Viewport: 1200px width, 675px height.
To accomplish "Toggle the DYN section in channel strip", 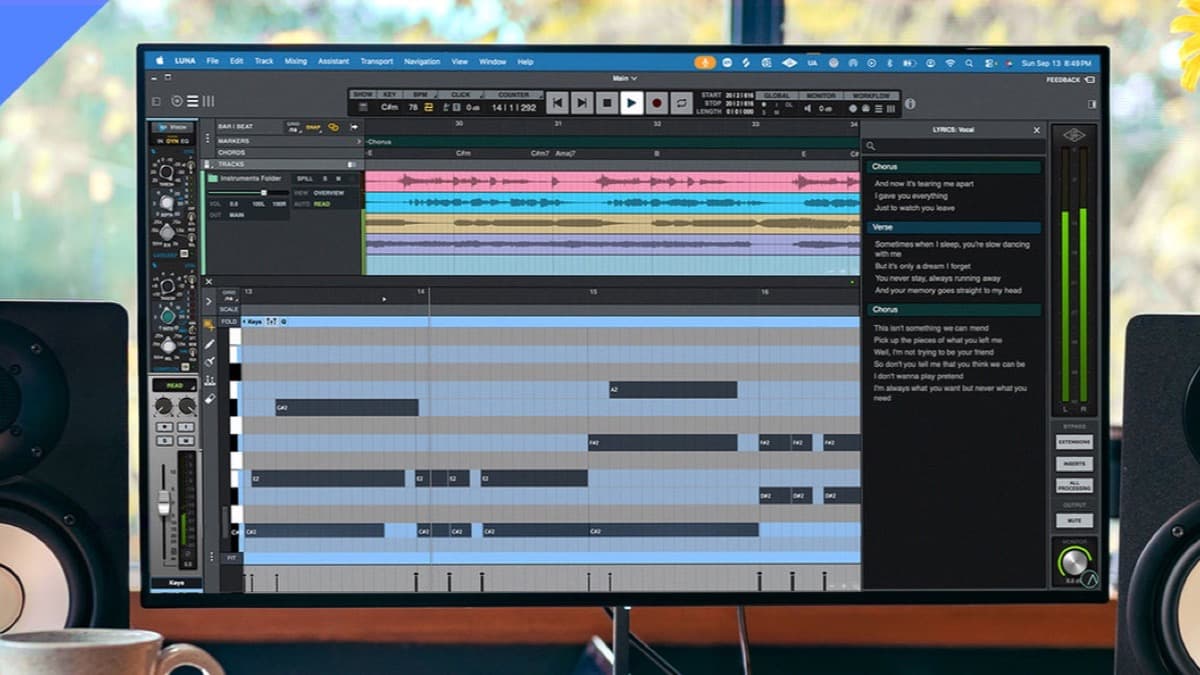I will (172, 141).
